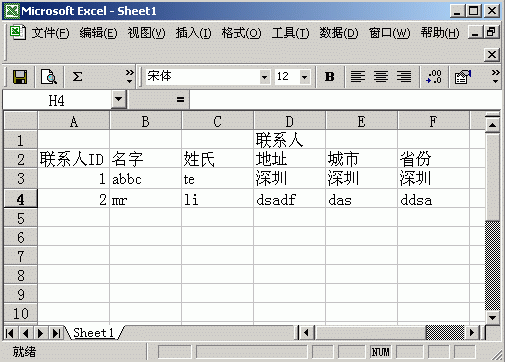
Task: Click the NUM indicator in status bar
Action: tap(380, 352)
